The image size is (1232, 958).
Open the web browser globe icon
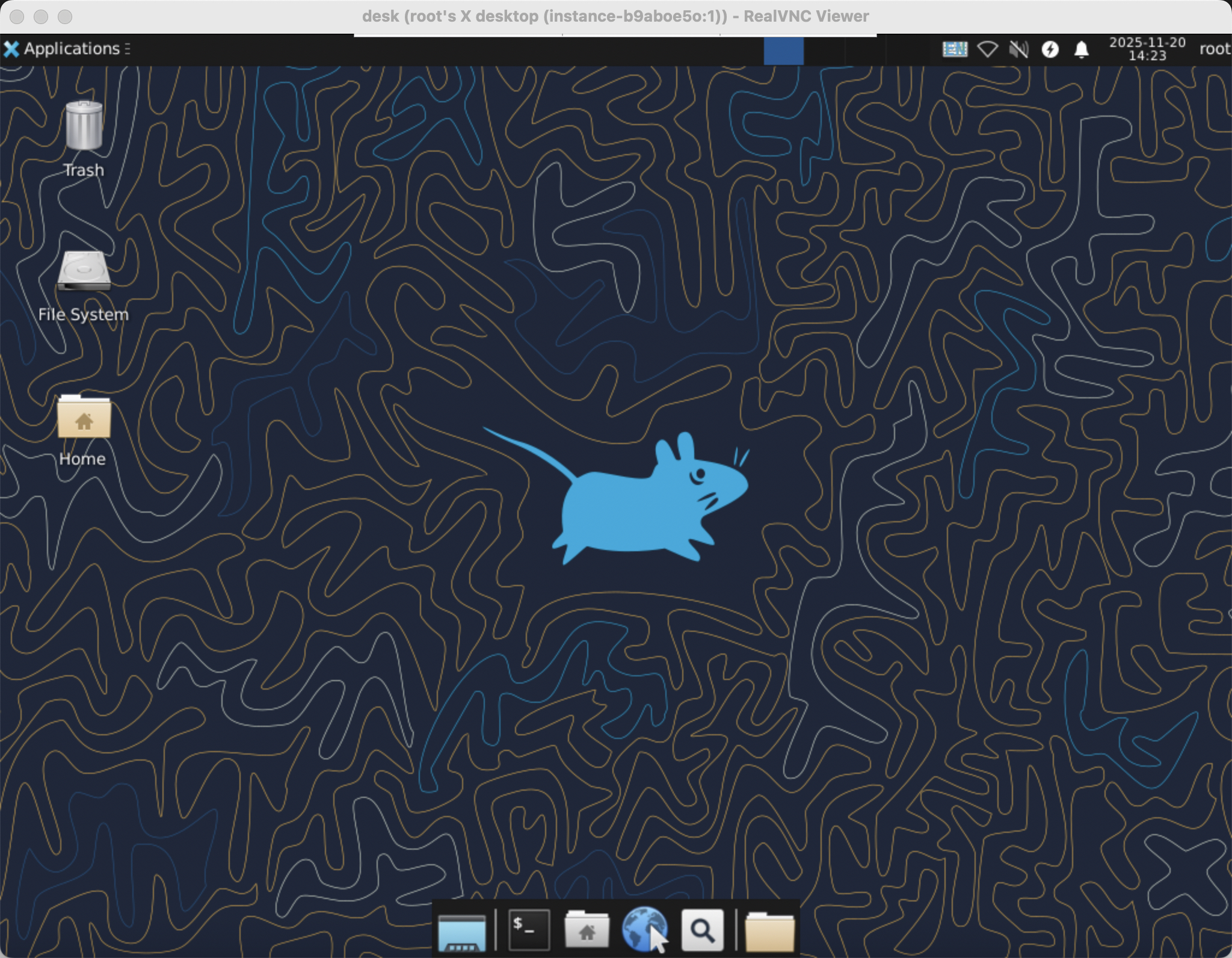point(644,929)
